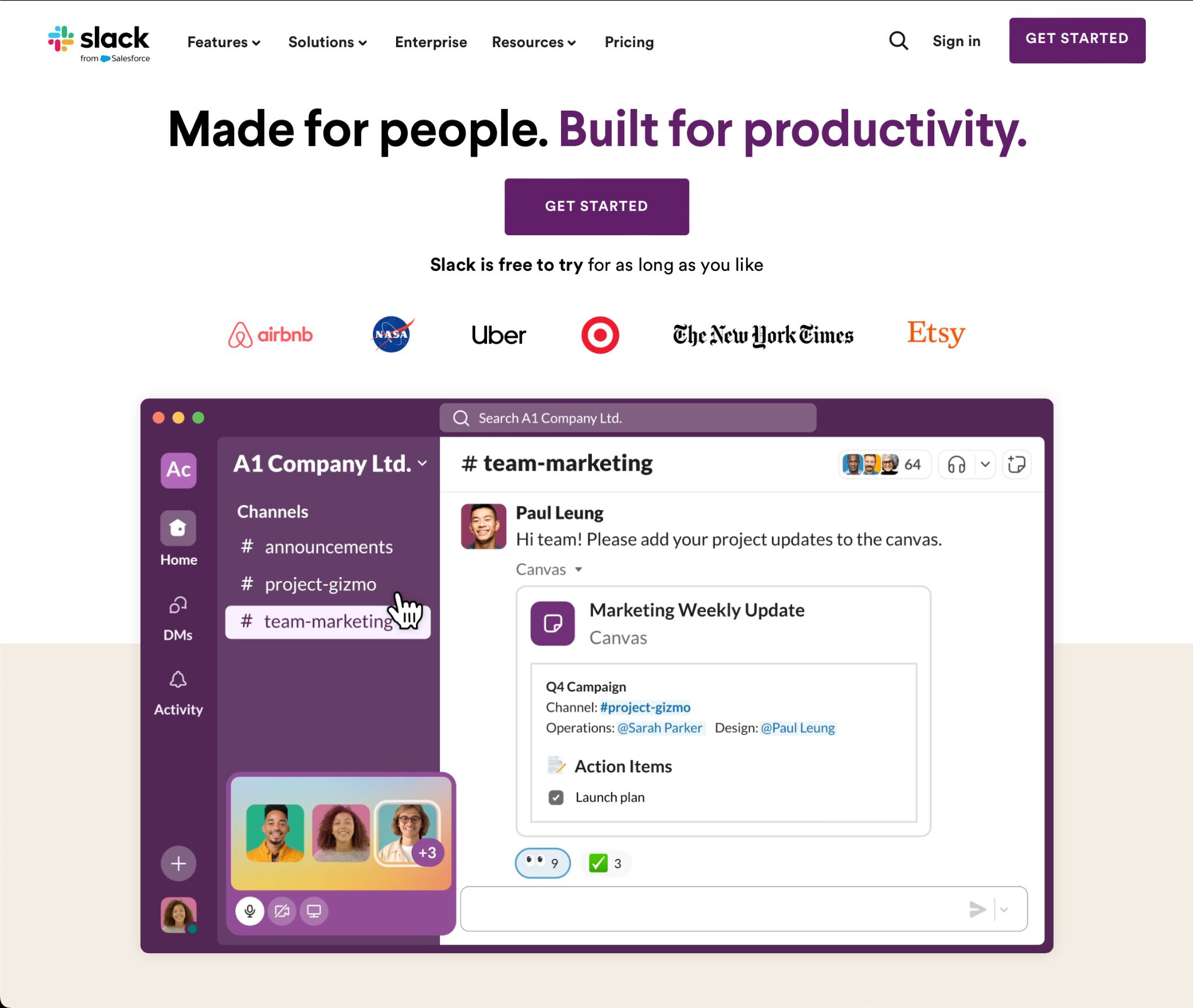The image size is (1193, 1008).
Task: Click the screen share icon in huddle toolbar
Action: 315,911
